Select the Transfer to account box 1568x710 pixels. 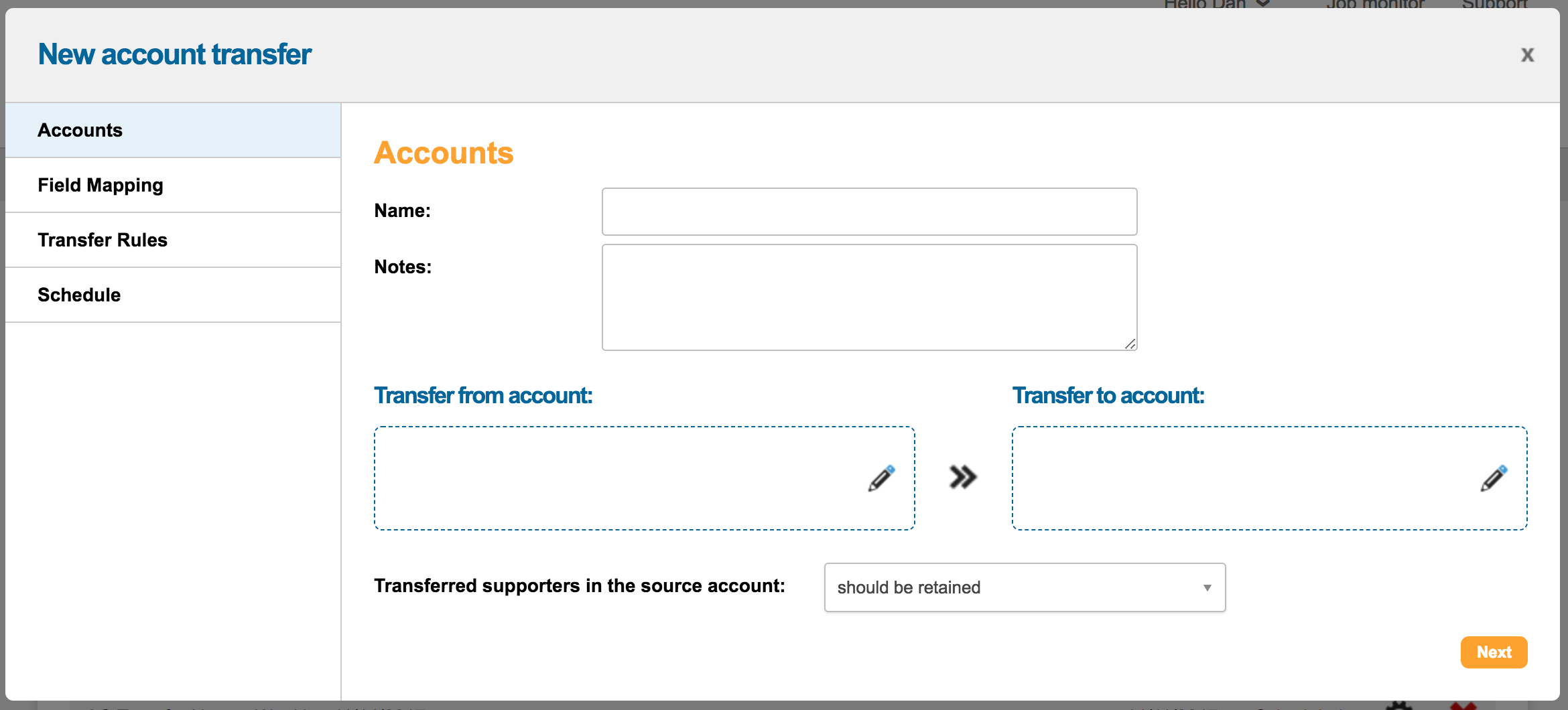tap(1240, 478)
